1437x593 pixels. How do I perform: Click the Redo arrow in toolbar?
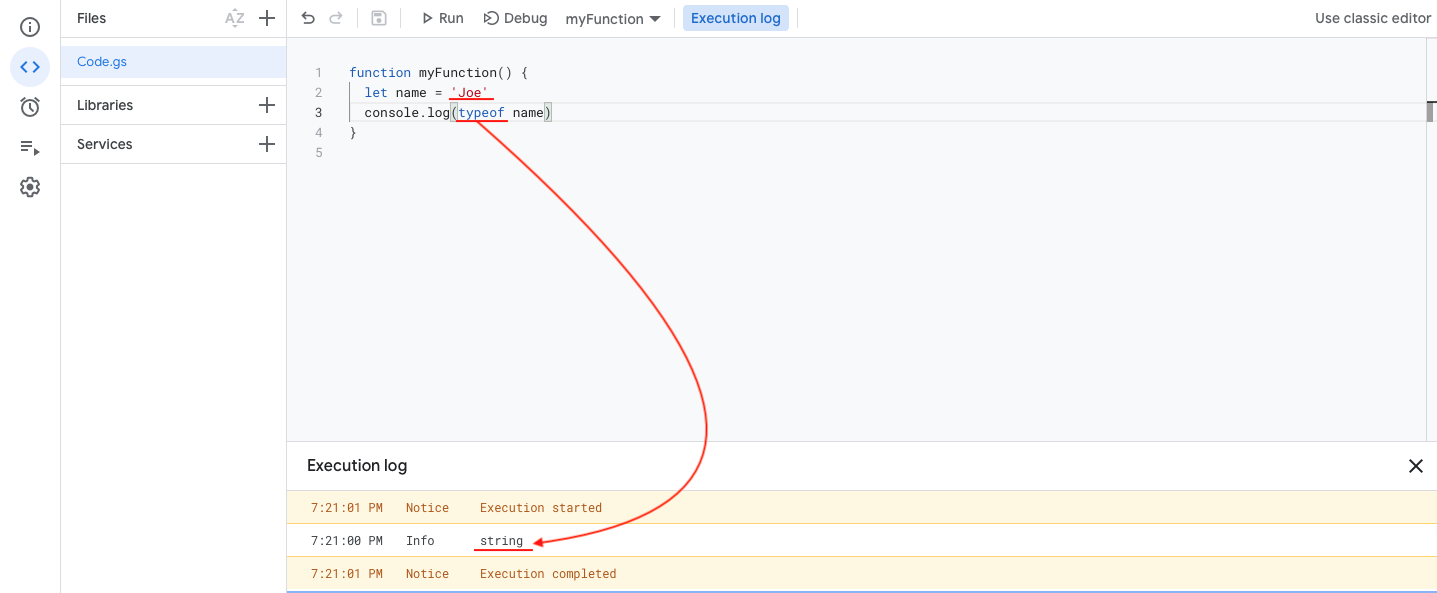(x=336, y=18)
